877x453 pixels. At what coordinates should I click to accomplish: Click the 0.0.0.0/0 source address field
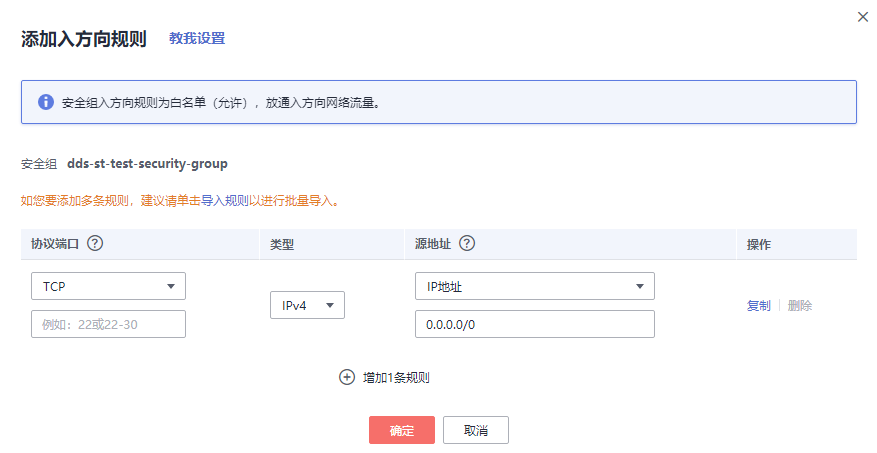[x=534, y=324]
